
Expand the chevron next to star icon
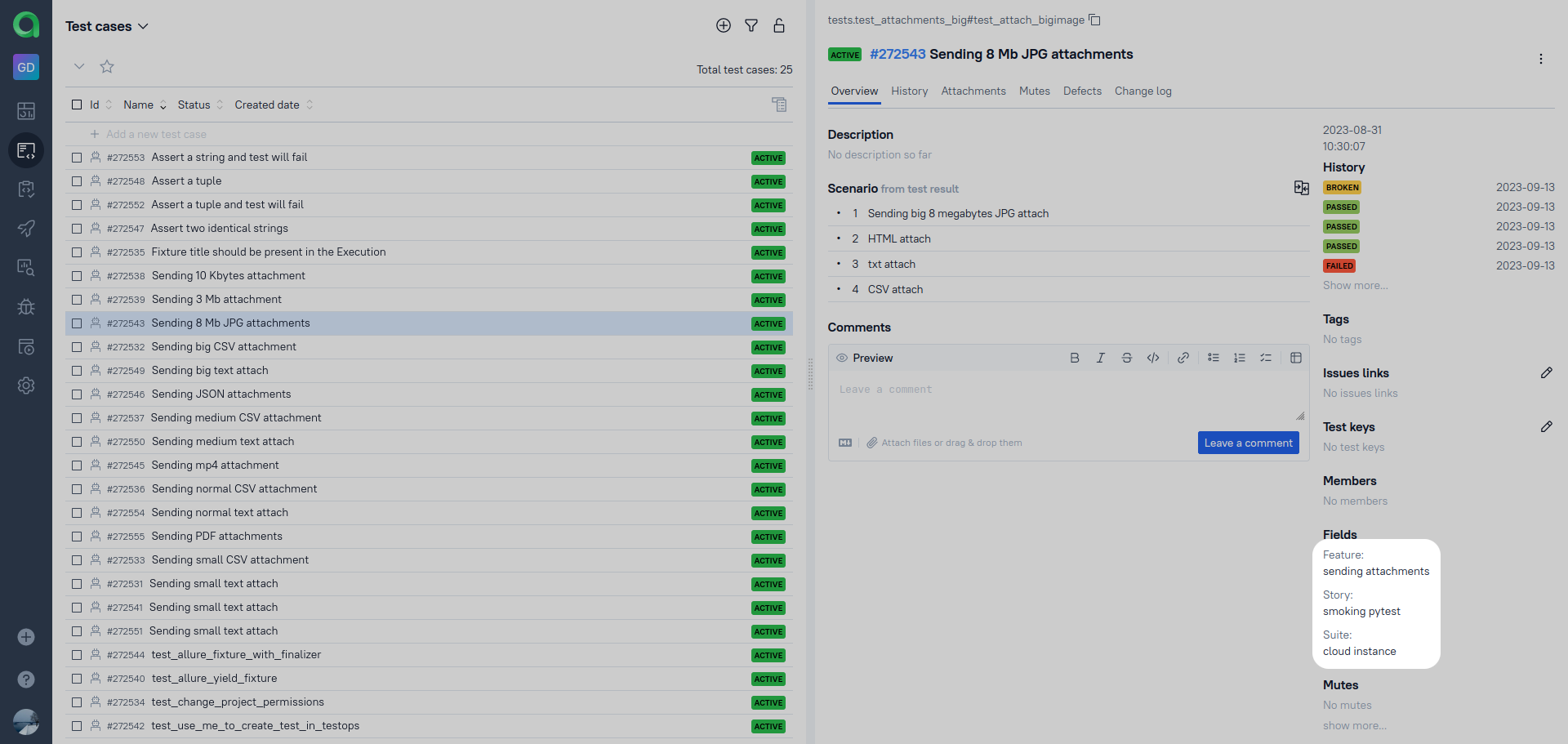pos(79,67)
